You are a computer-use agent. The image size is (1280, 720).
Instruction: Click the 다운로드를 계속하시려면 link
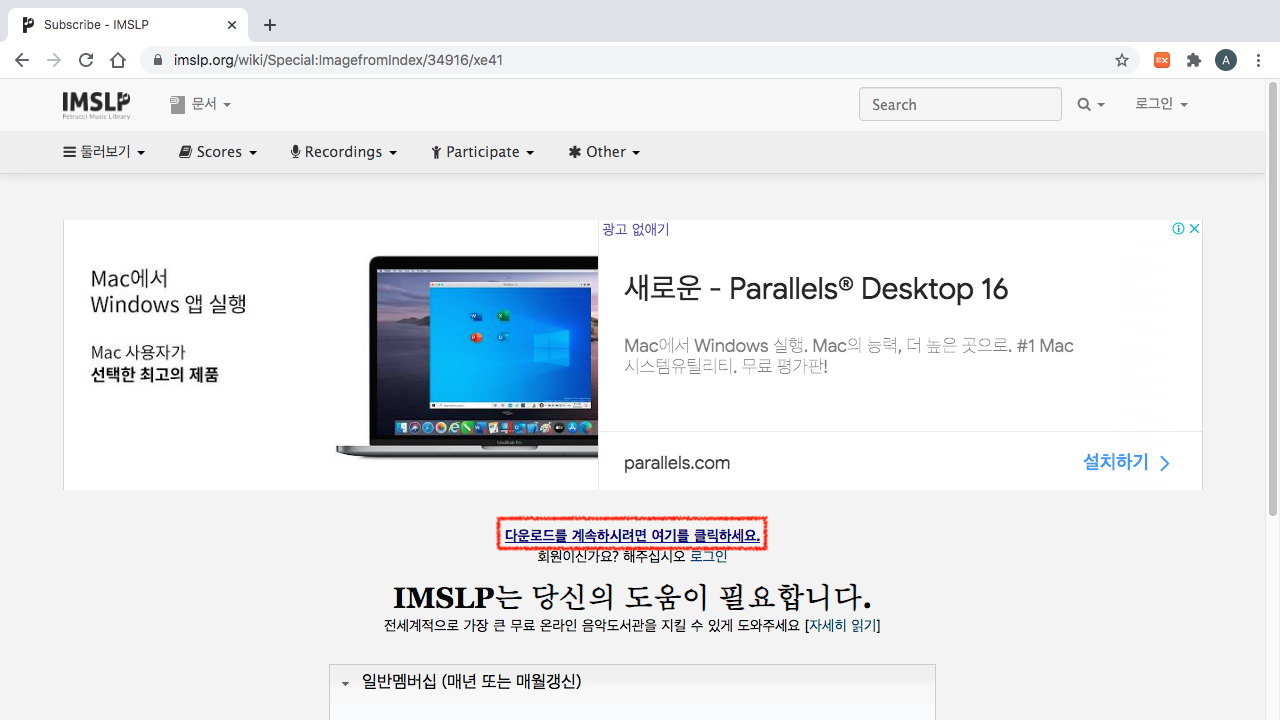click(x=632, y=536)
